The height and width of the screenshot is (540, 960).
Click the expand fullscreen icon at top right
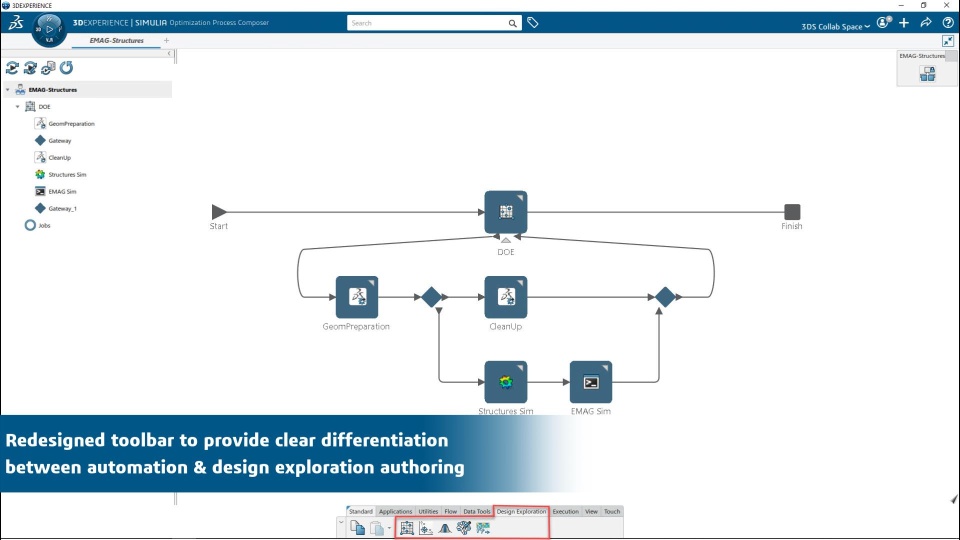pos(948,41)
